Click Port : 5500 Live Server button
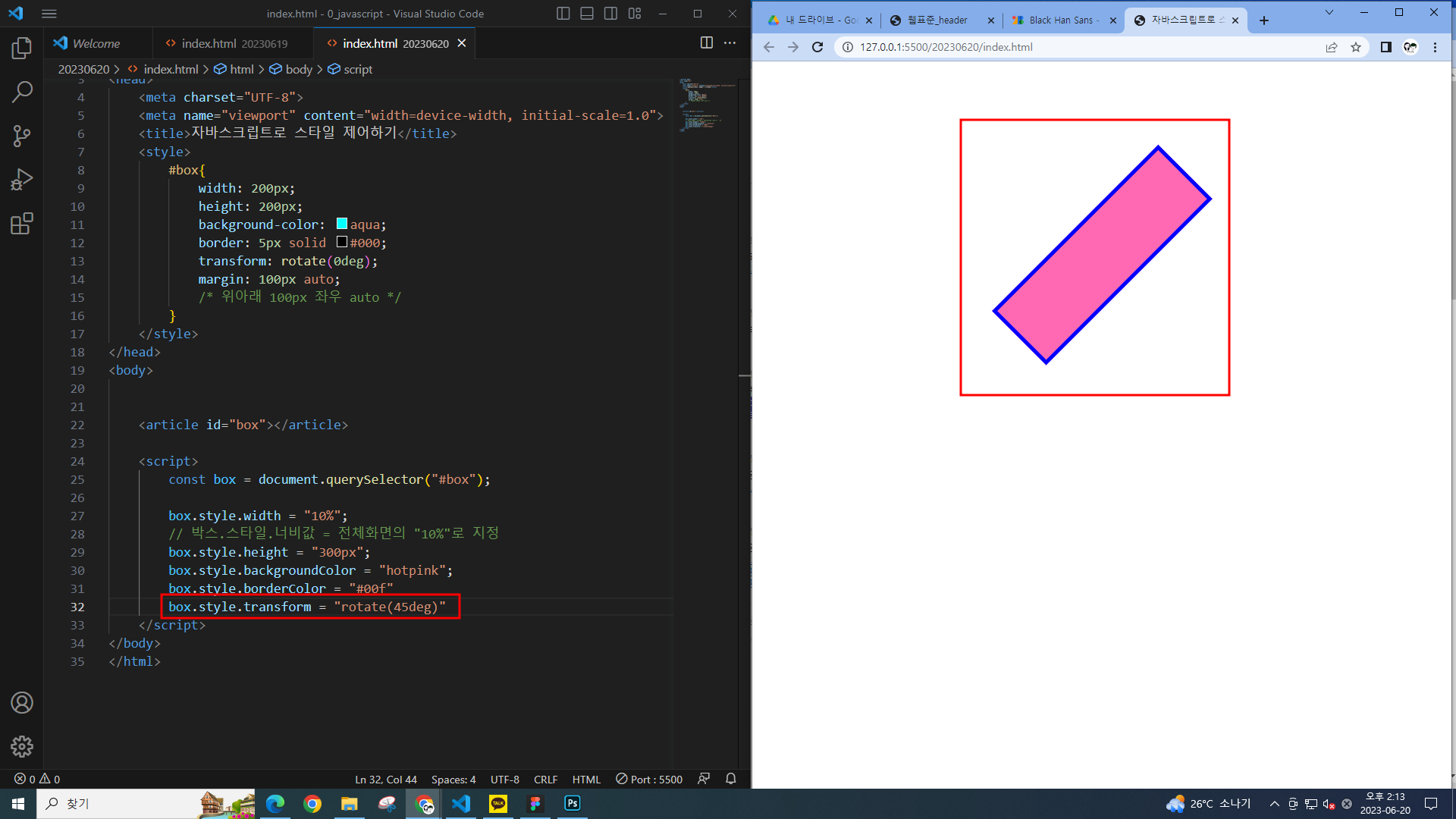Image resolution: width=1456 pixels, height=819 pixels. tap(649, 779)
